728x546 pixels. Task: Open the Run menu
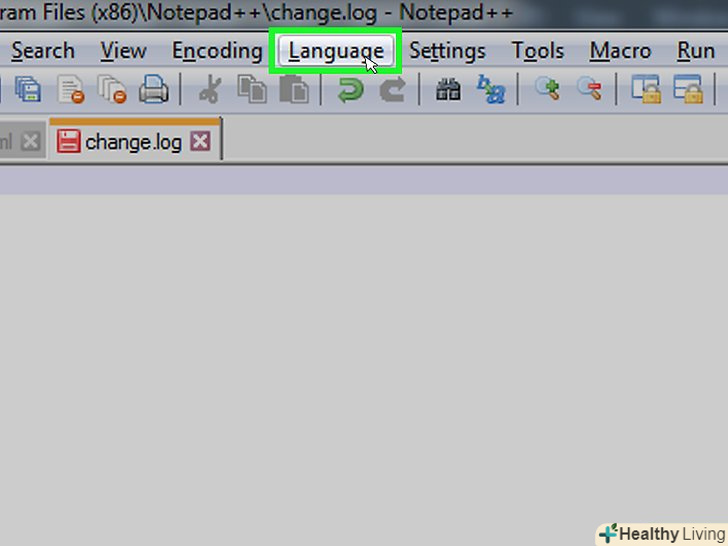[696, 51]
